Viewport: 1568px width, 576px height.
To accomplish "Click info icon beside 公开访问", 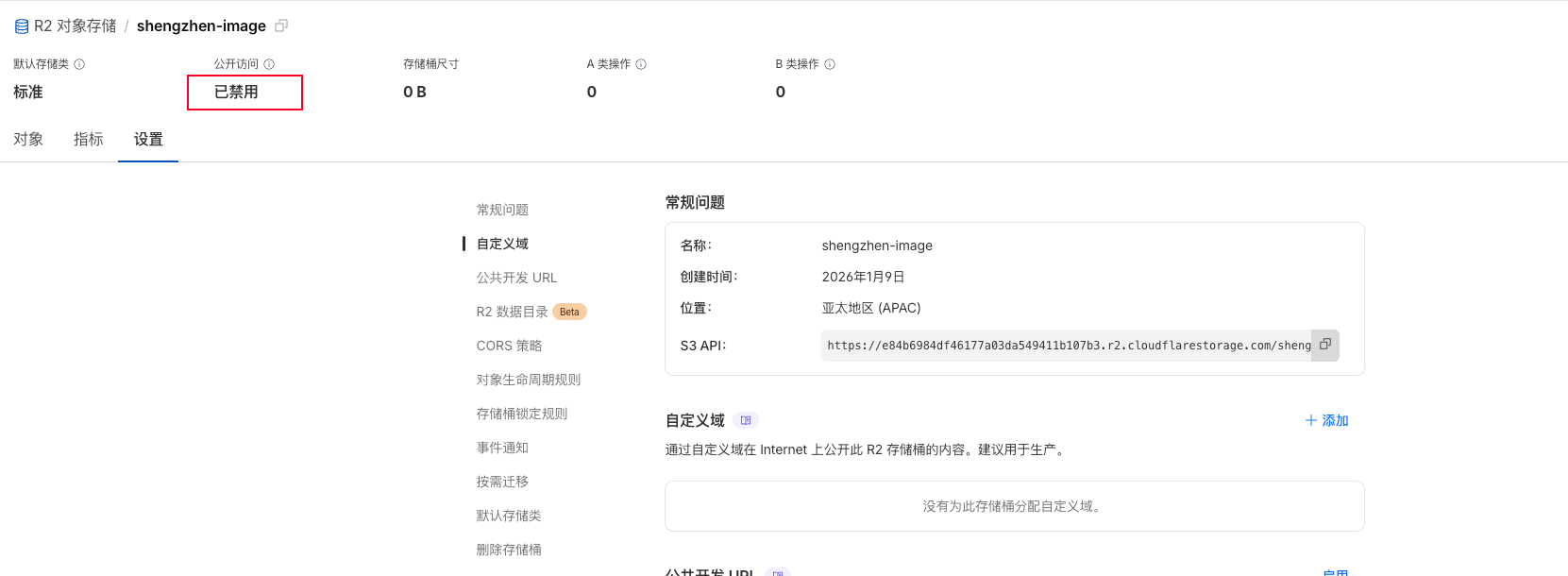I will point(269,64).
